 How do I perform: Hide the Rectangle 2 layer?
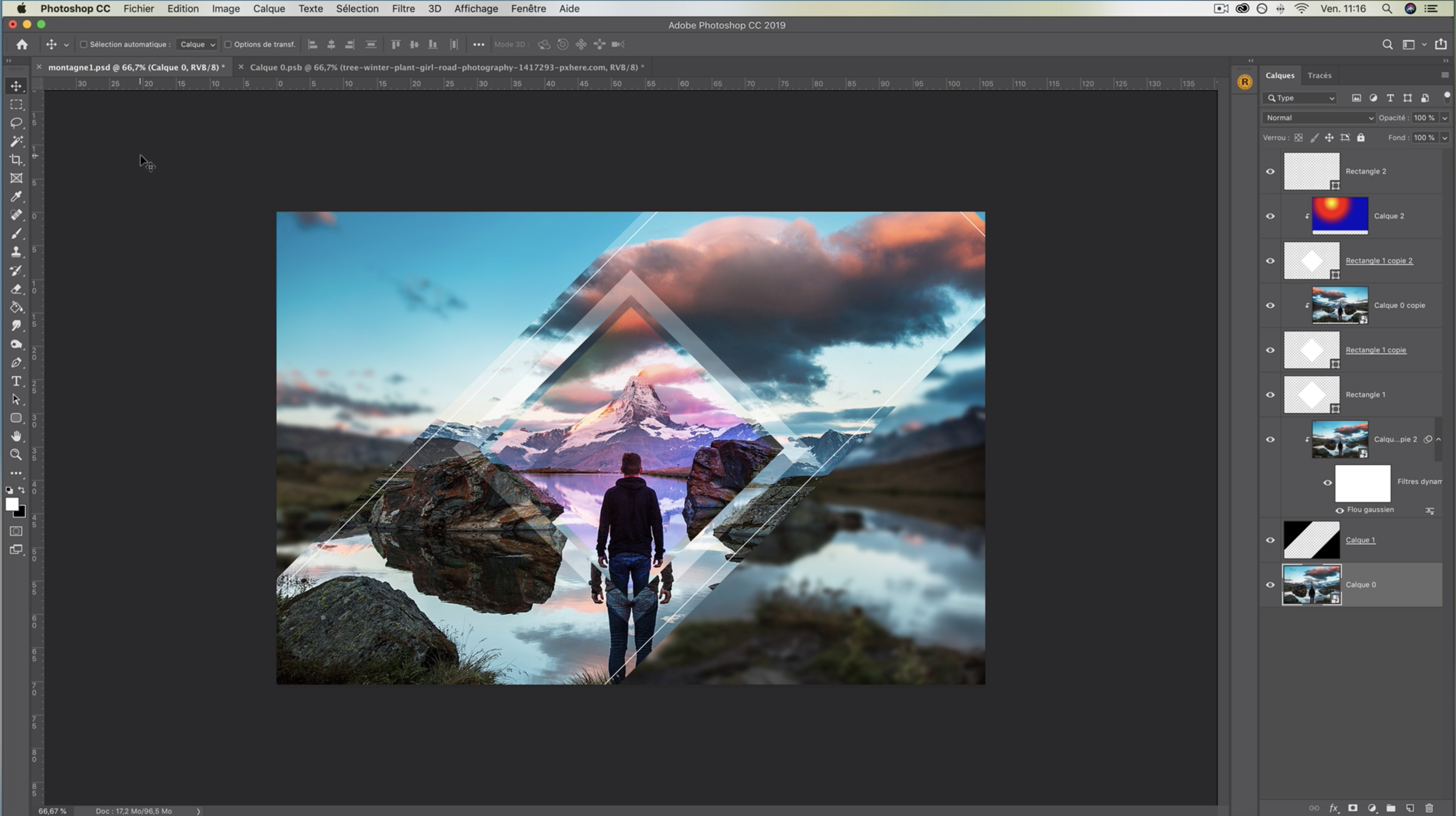[1270, 171]
